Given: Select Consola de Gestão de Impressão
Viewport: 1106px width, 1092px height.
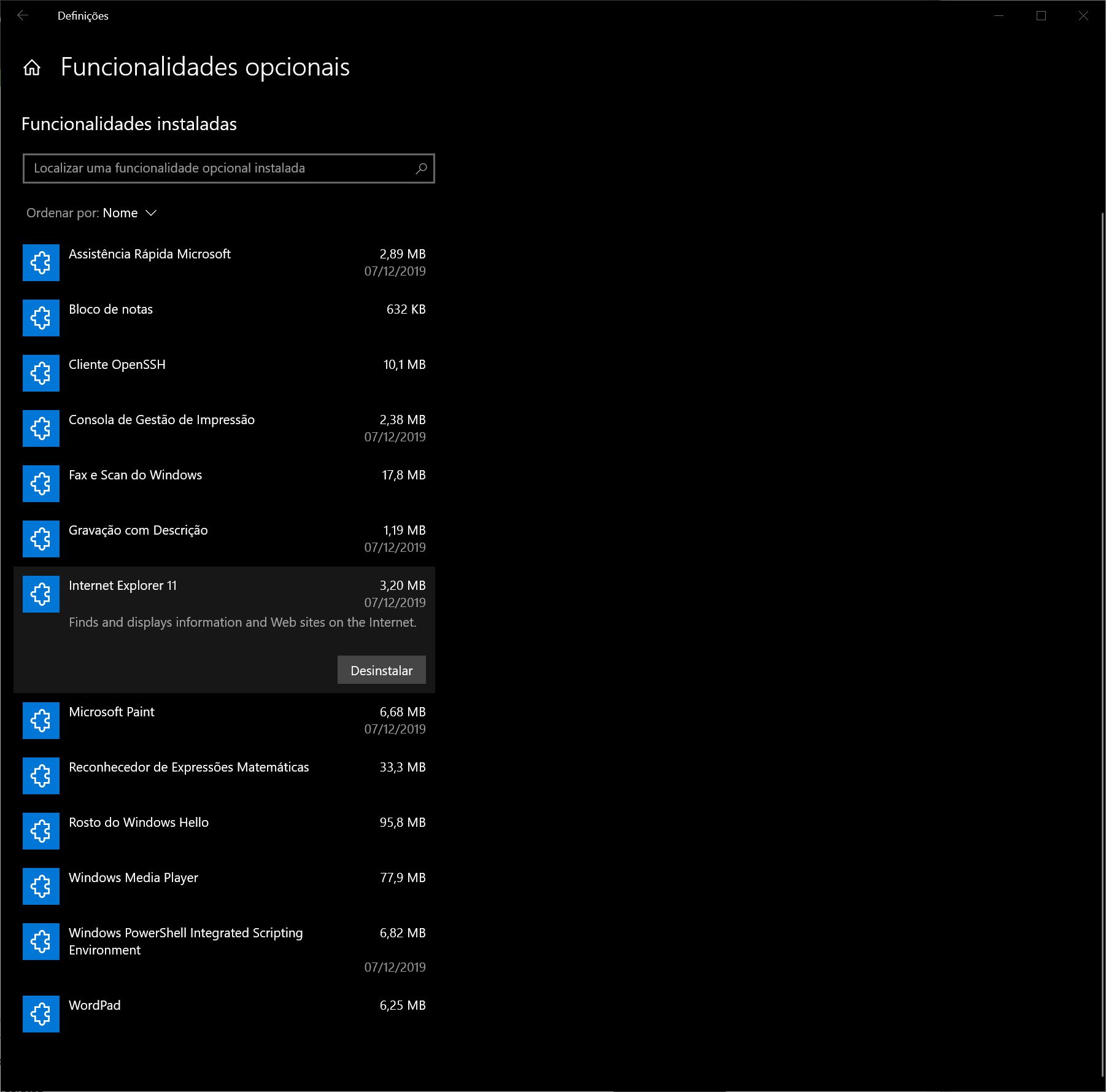Looking at the screenshot, I should coord(161,420).
